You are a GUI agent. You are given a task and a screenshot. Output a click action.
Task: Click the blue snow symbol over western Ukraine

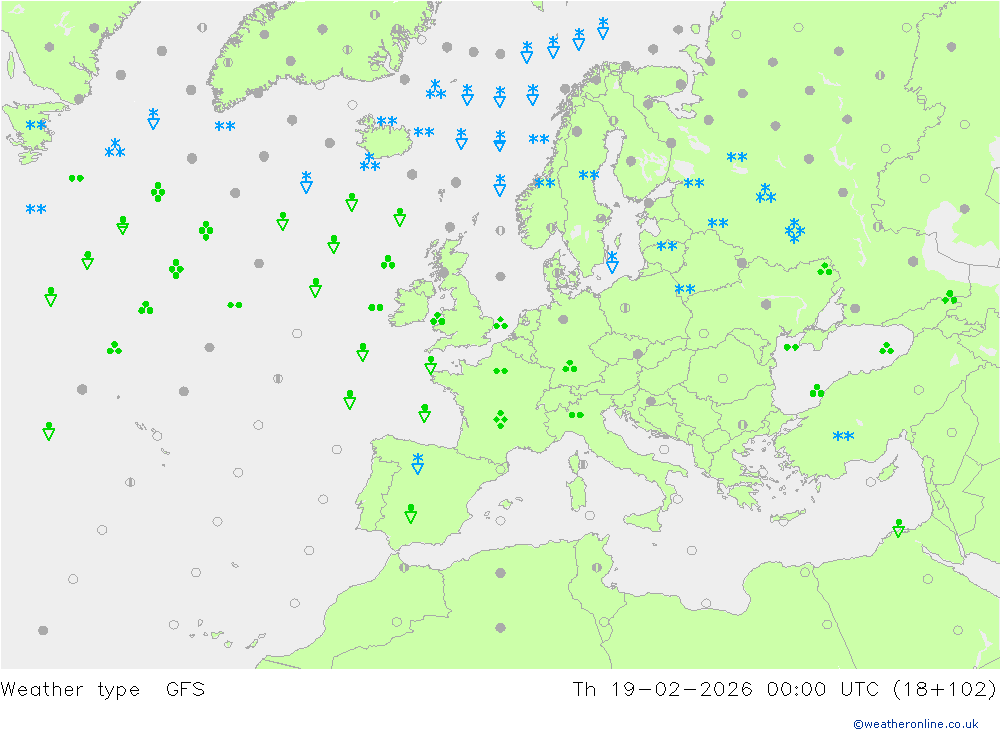[684, 290]
